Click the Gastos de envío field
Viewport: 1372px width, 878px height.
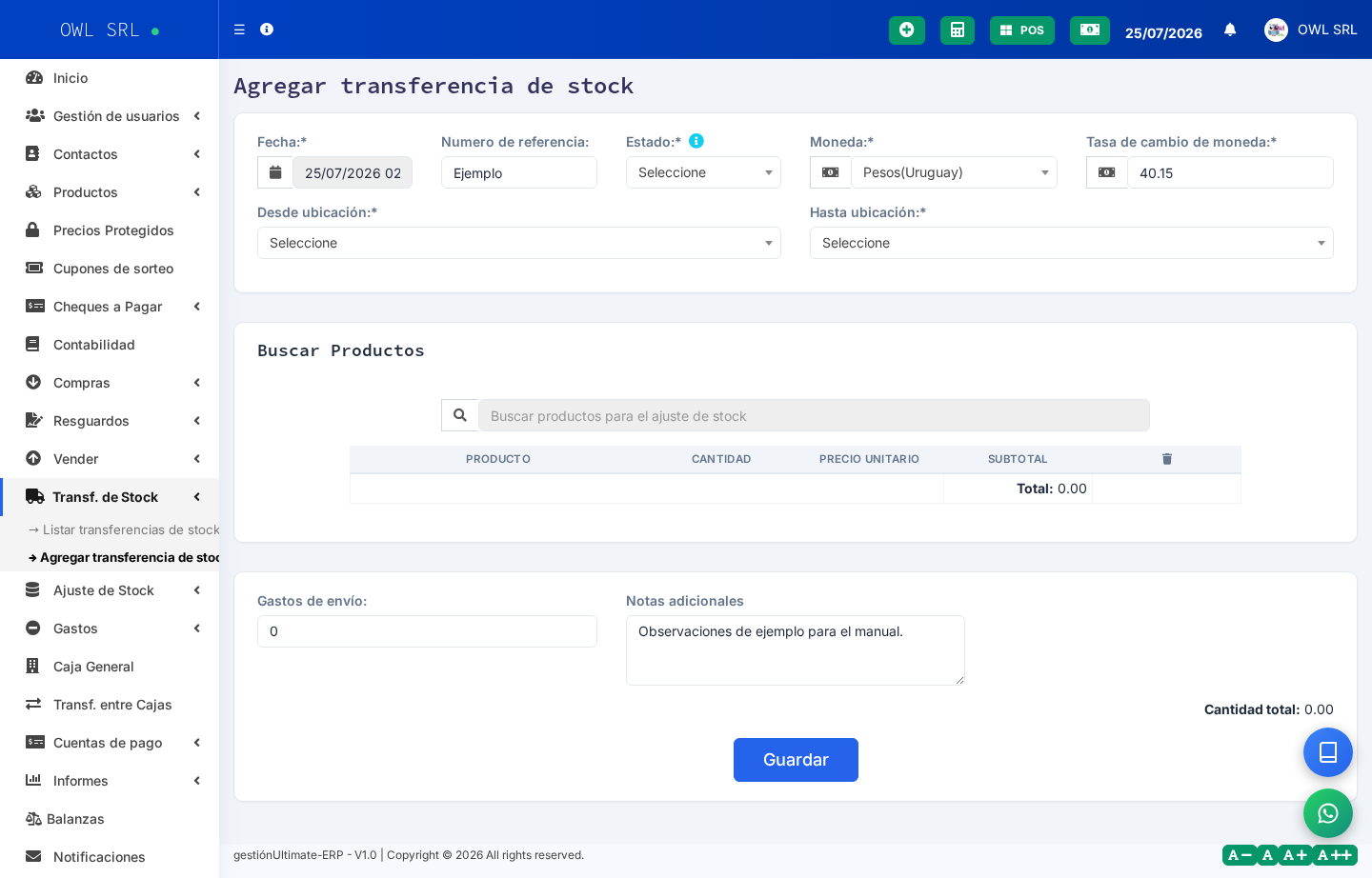click(x=427, y=631)
